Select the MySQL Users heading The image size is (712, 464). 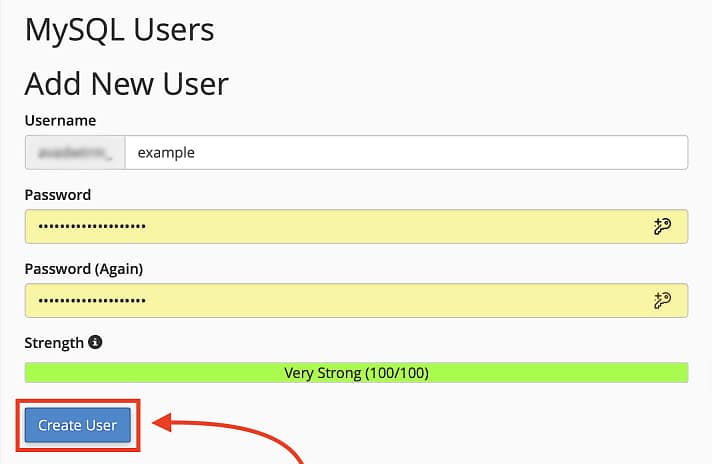tap(119, 30)
